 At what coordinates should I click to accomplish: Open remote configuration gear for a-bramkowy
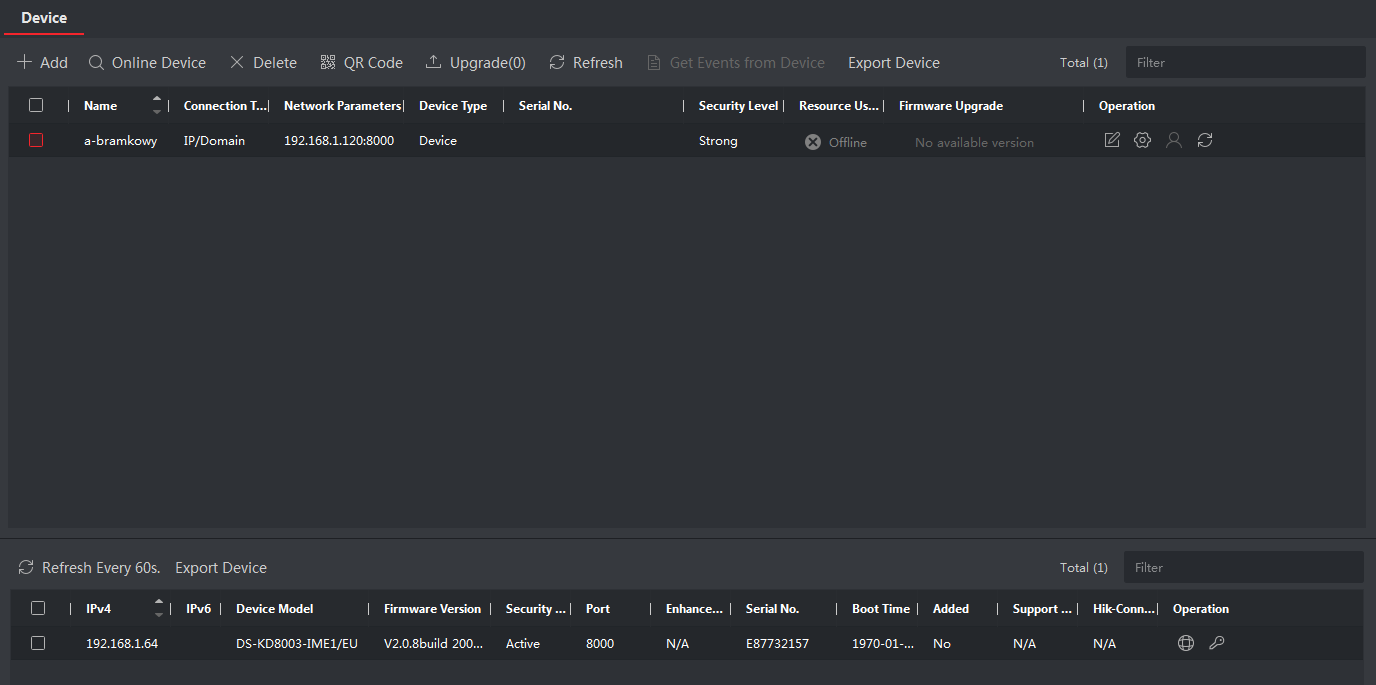click(x=1143, y=141)
